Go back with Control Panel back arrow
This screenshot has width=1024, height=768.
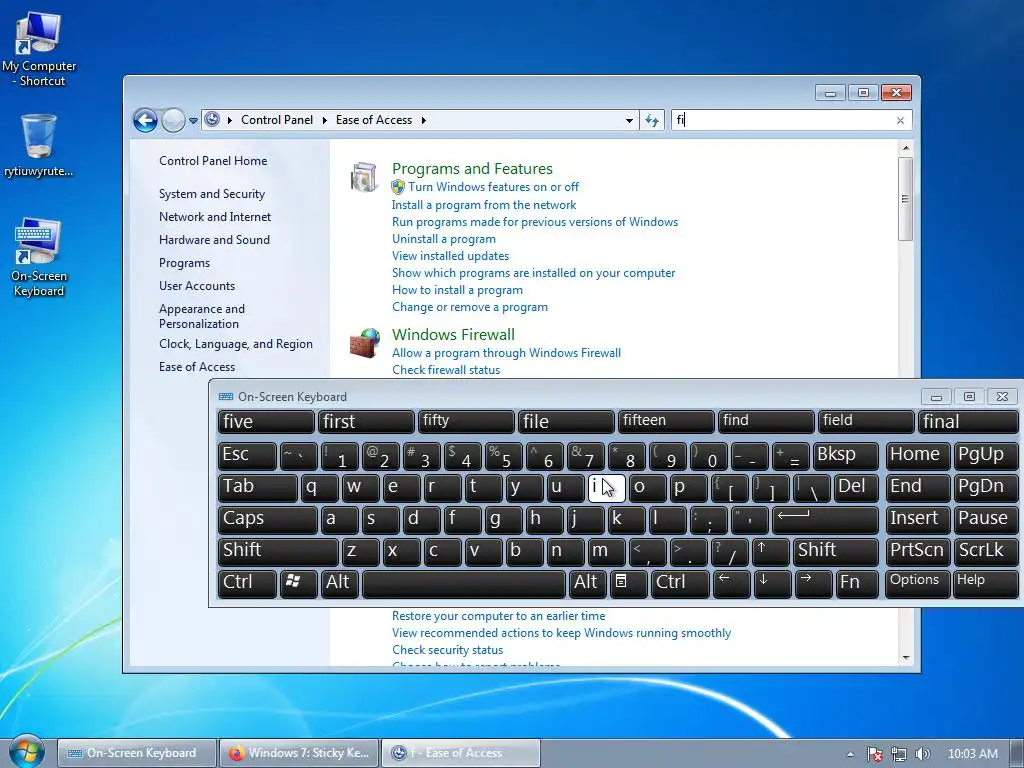[x=145, y=120]
